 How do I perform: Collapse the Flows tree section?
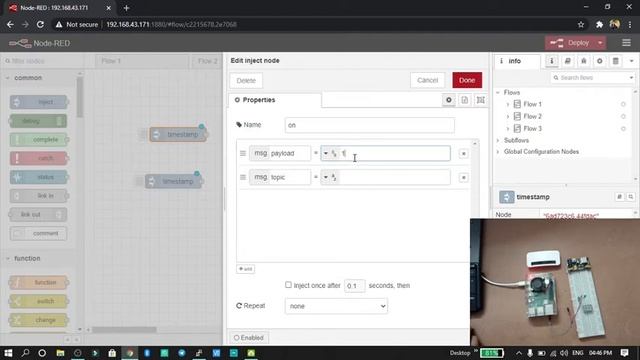click(498, 93)
